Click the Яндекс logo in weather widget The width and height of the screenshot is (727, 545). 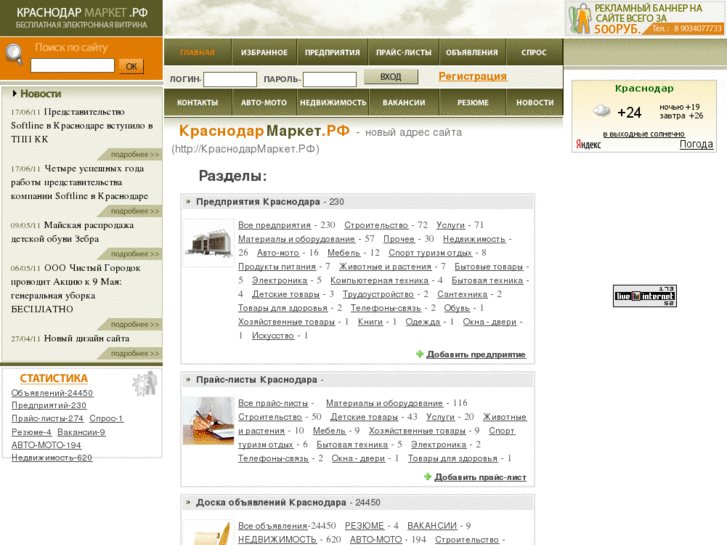coord(588,144)
